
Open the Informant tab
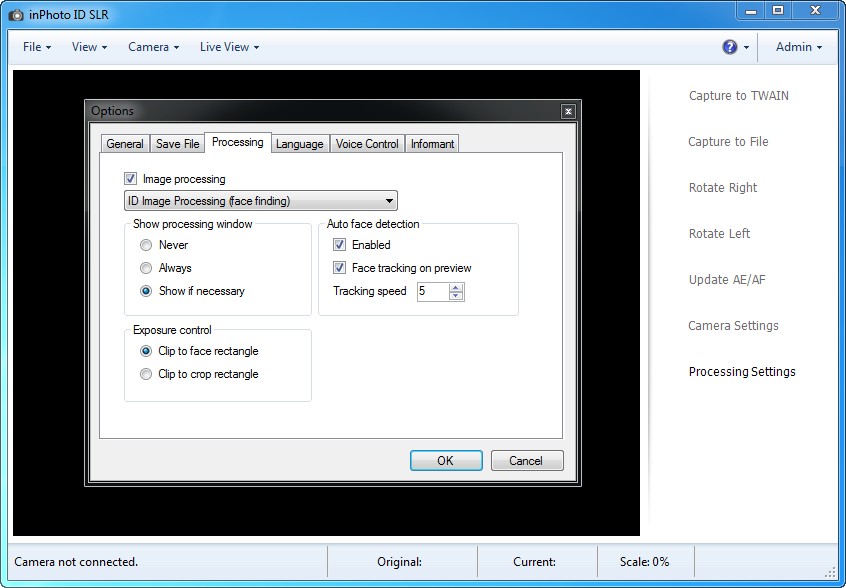tap(432, 144)
